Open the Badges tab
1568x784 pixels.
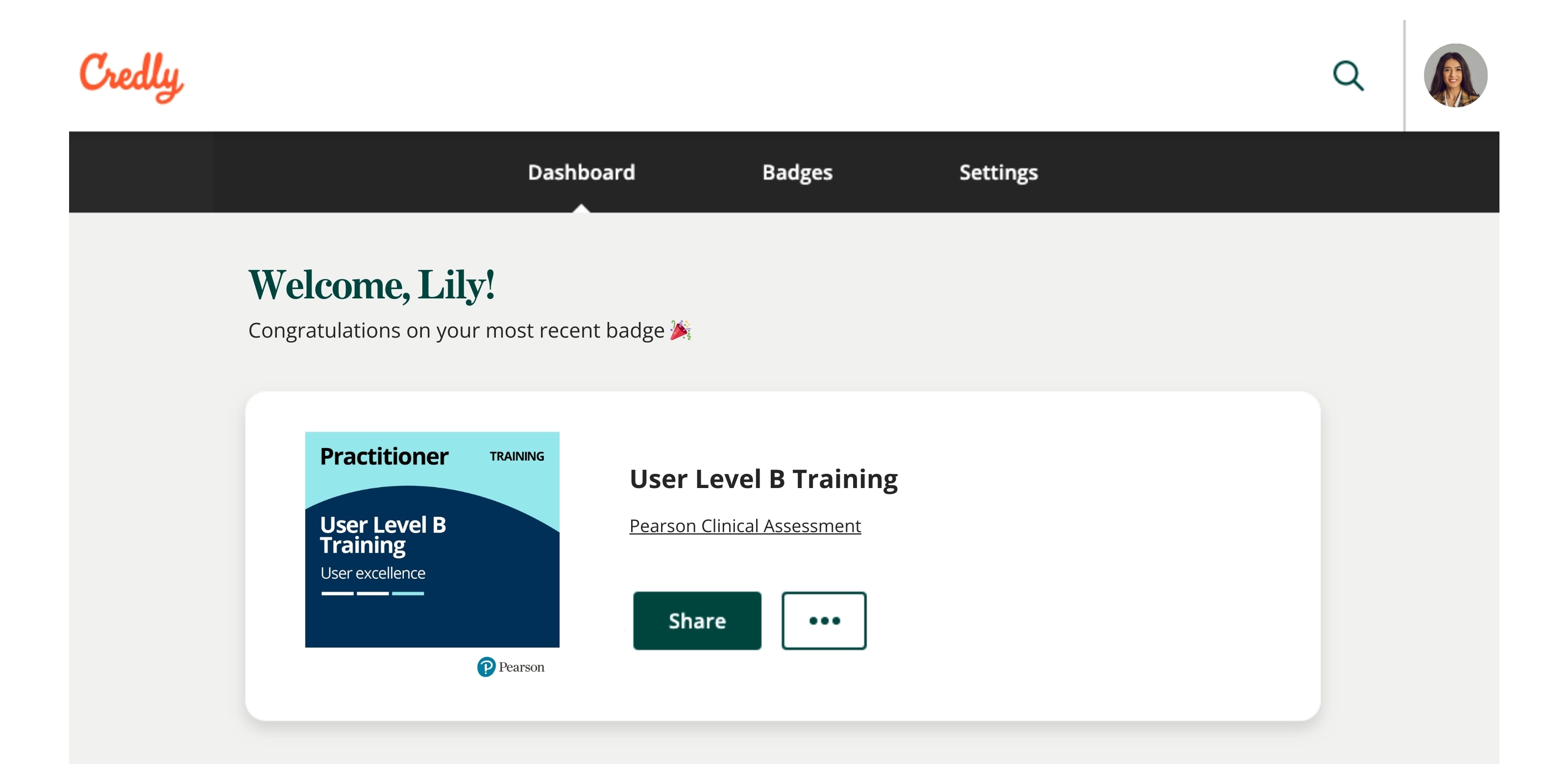click(x=797, y=173)
